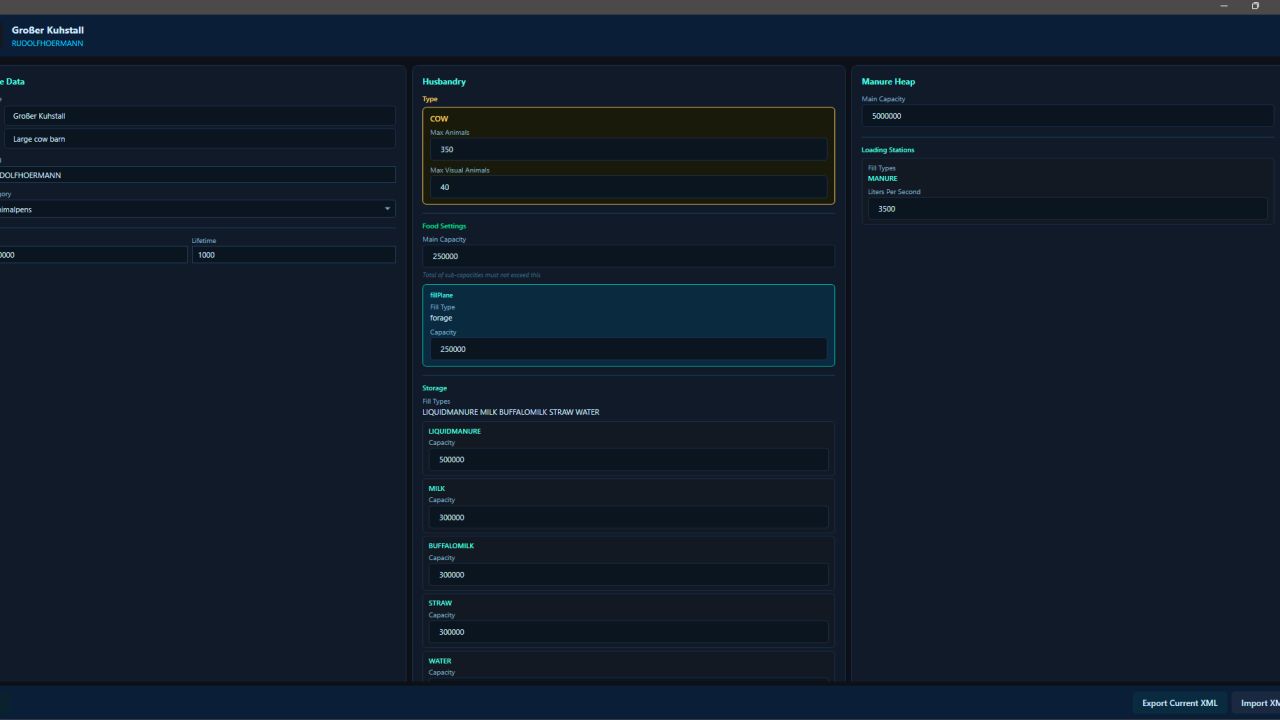Click the RUDOLFHOERMANN mod name link
Viewport: 1280px width, 720px height.
(47, 43)
